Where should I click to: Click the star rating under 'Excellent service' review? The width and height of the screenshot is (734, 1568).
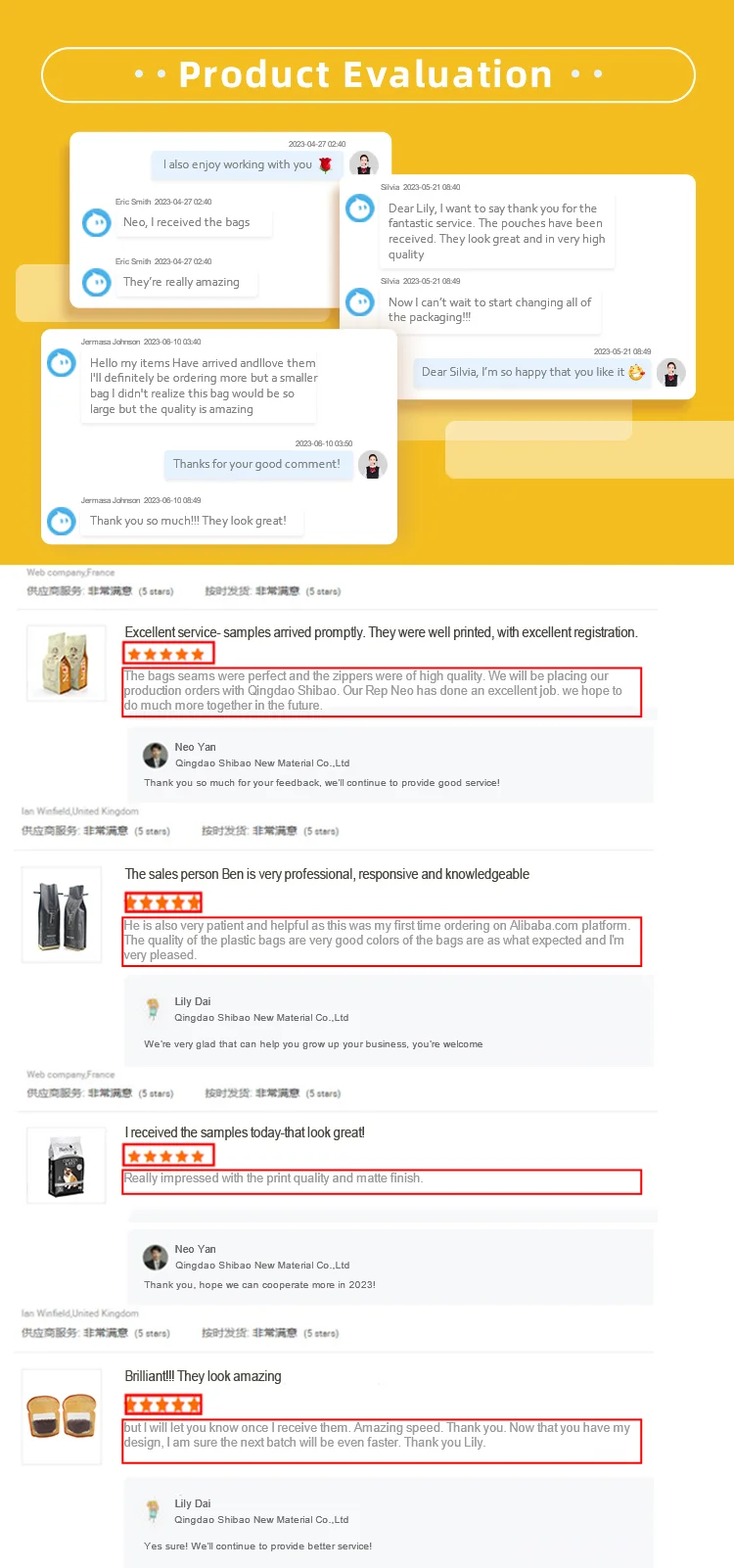tap(167, 654)
